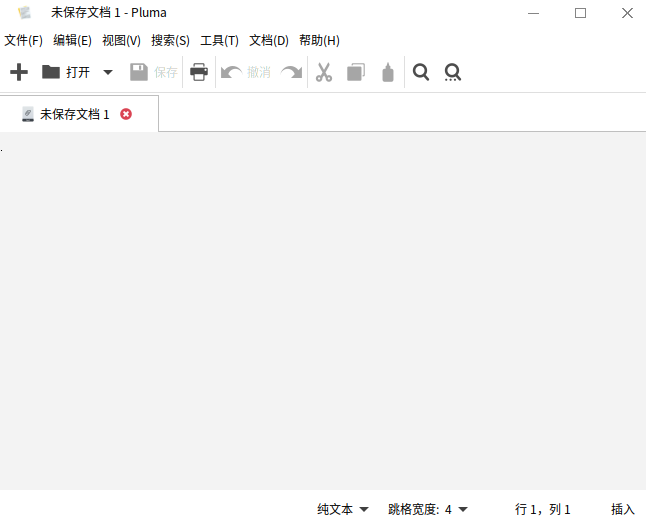646x525 pixels.
Task: Click the redo arrow icon
Action: 291,72
